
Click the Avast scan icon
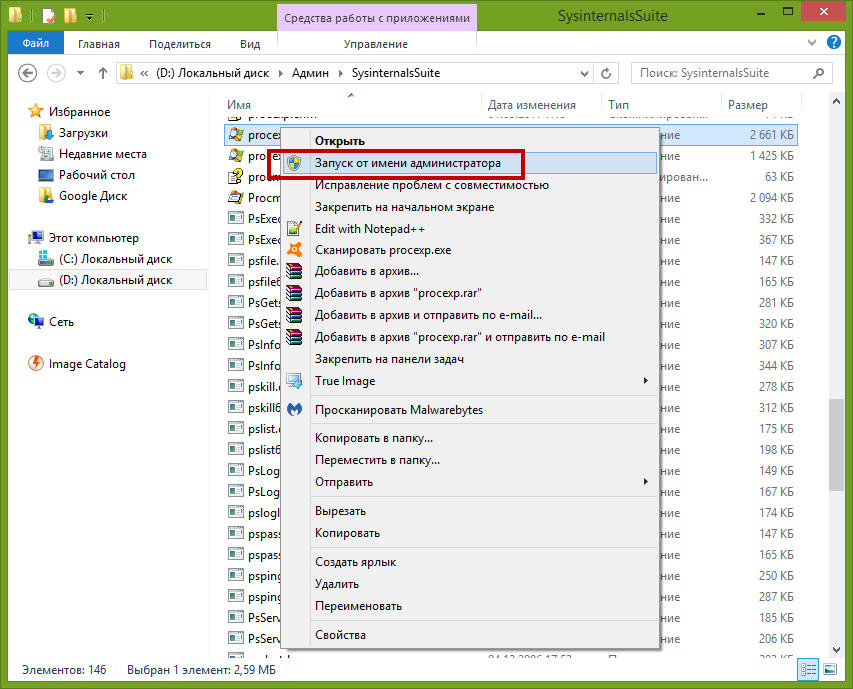[x=294, y=250]
